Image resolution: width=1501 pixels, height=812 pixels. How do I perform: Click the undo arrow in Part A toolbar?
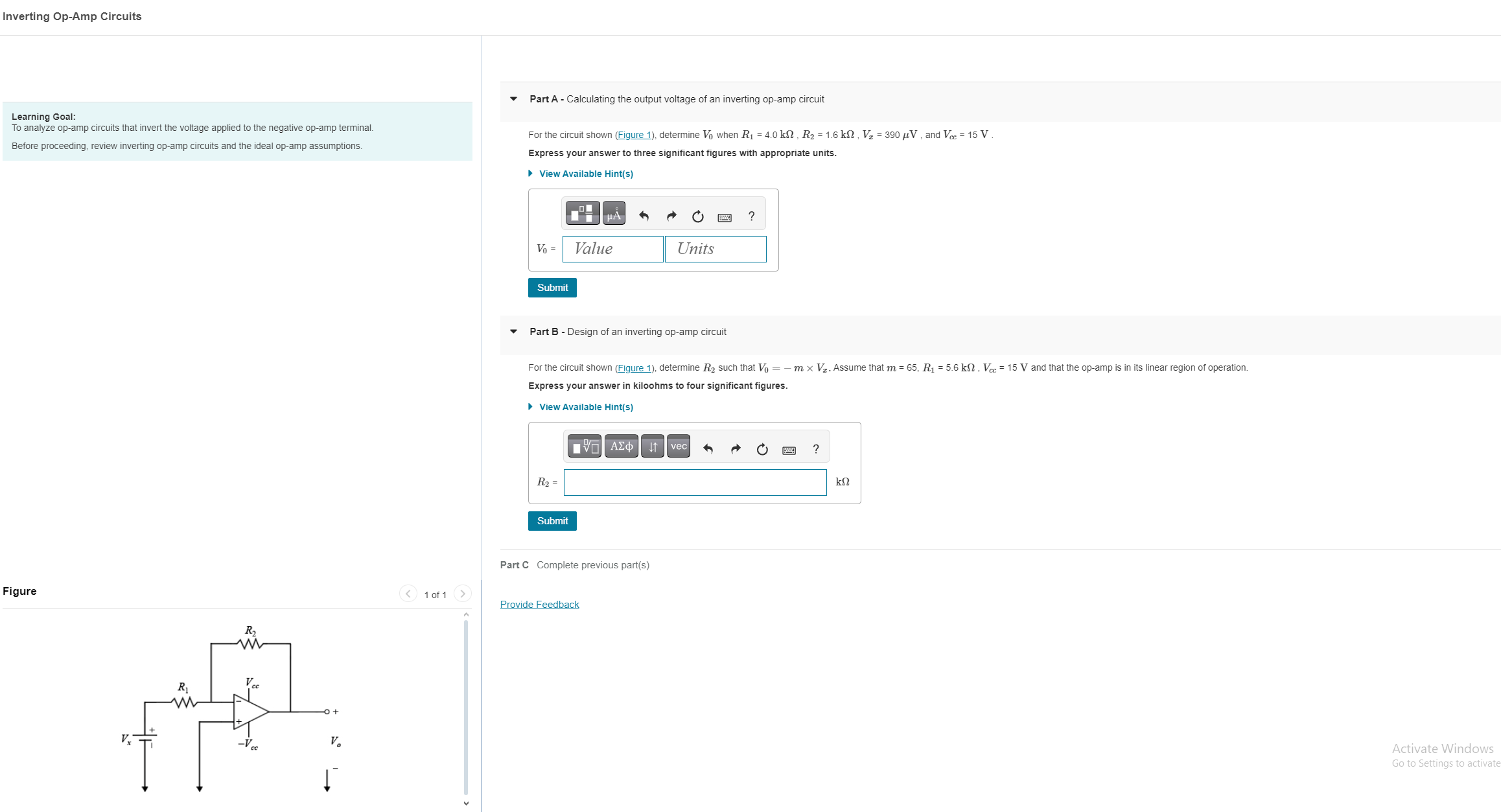(x=644, y=216)
